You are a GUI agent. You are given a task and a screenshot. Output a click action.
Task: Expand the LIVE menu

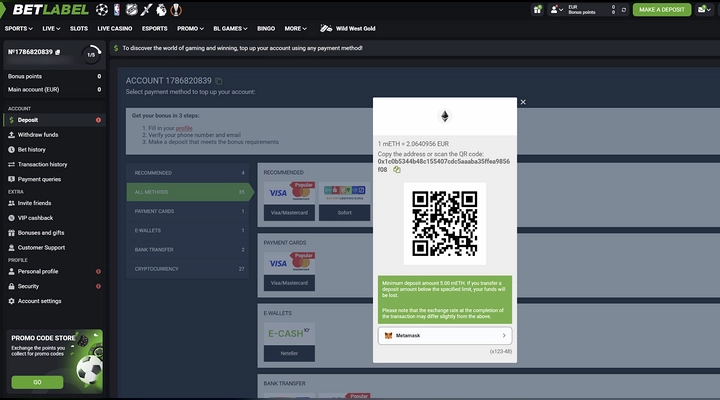click(x=51, y=28)
